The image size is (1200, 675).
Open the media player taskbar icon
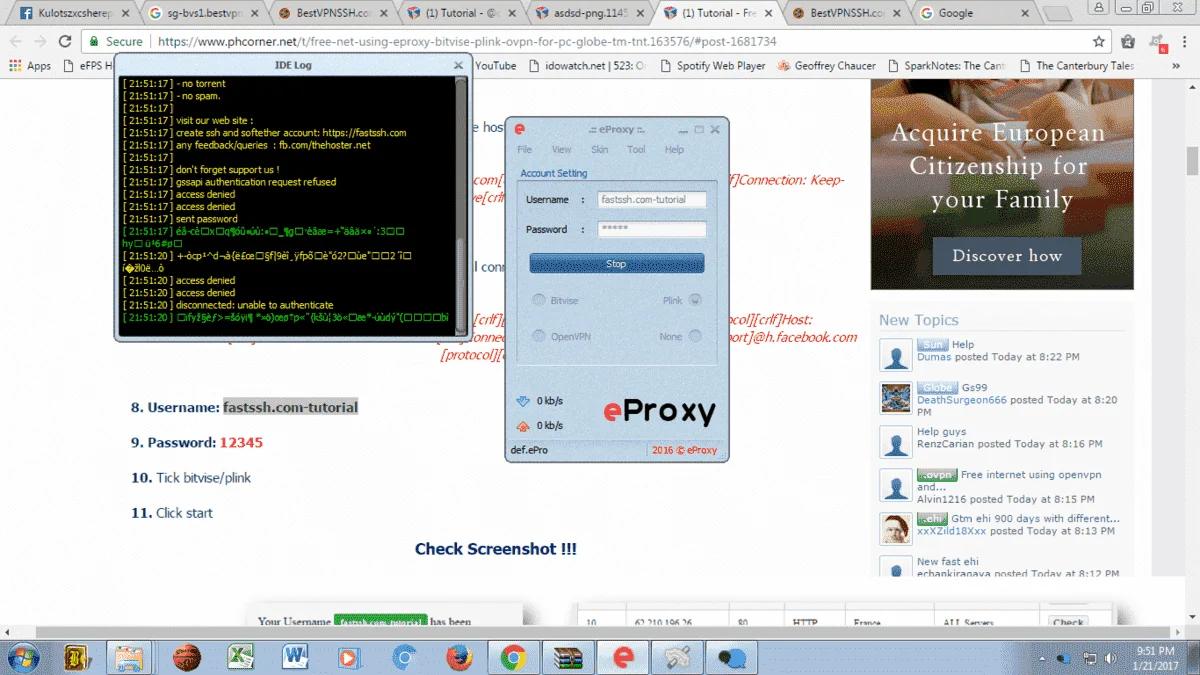350,657
